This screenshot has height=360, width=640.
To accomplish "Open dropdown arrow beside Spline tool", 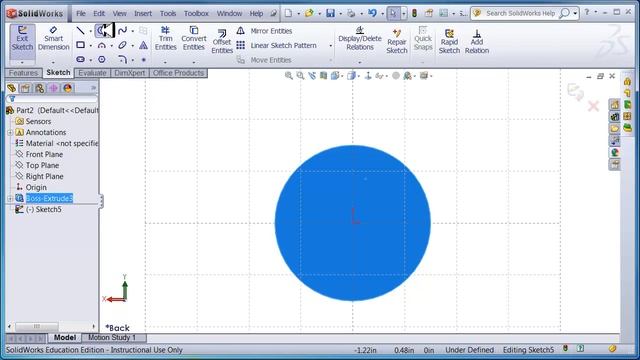I will point(132,31).
